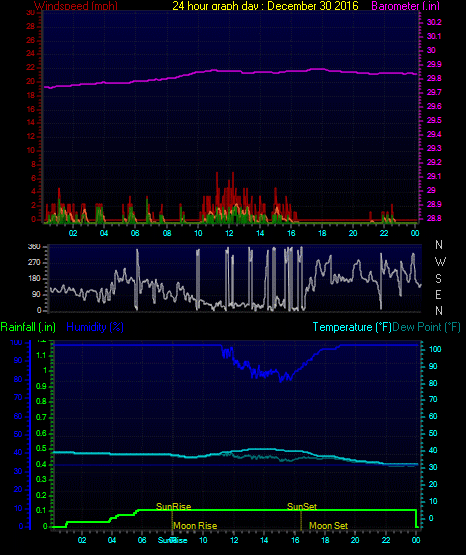Click the Barometer (.in) axis title
The width and height of the screenshot is (466, 555).
(405, 6)
